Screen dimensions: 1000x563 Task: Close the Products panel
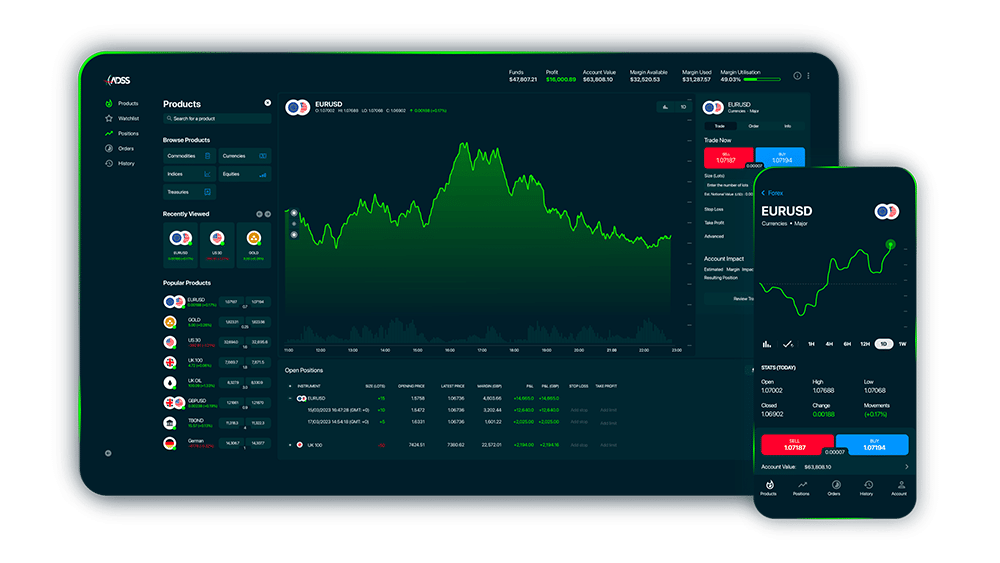(267, 103)
